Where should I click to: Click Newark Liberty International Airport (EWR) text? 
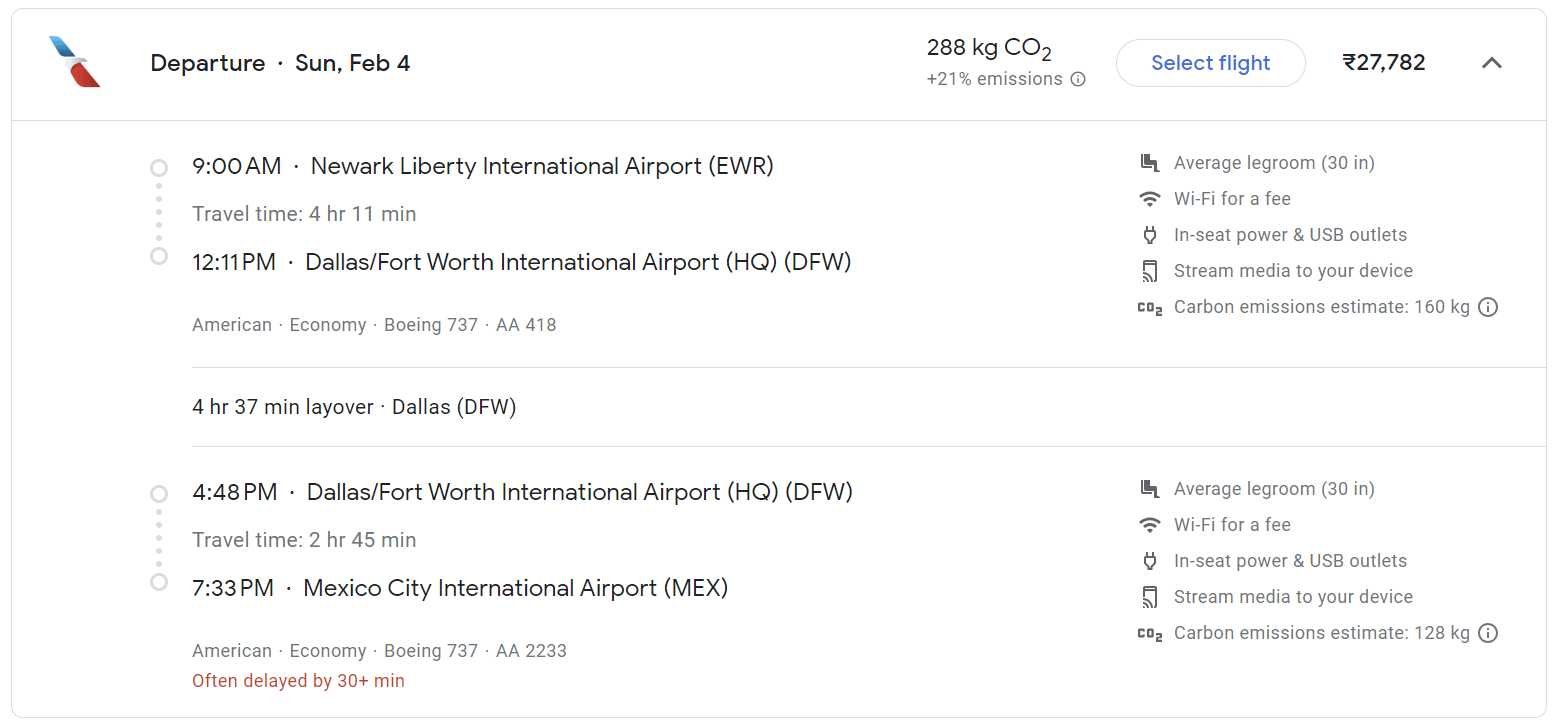[x=542, y=166]
